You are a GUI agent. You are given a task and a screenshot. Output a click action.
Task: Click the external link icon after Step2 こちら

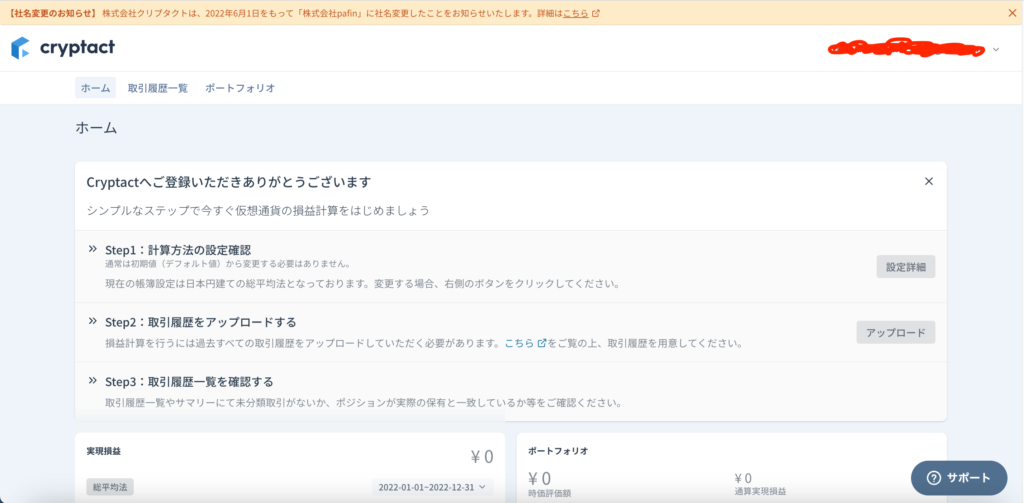coord(541,343)
